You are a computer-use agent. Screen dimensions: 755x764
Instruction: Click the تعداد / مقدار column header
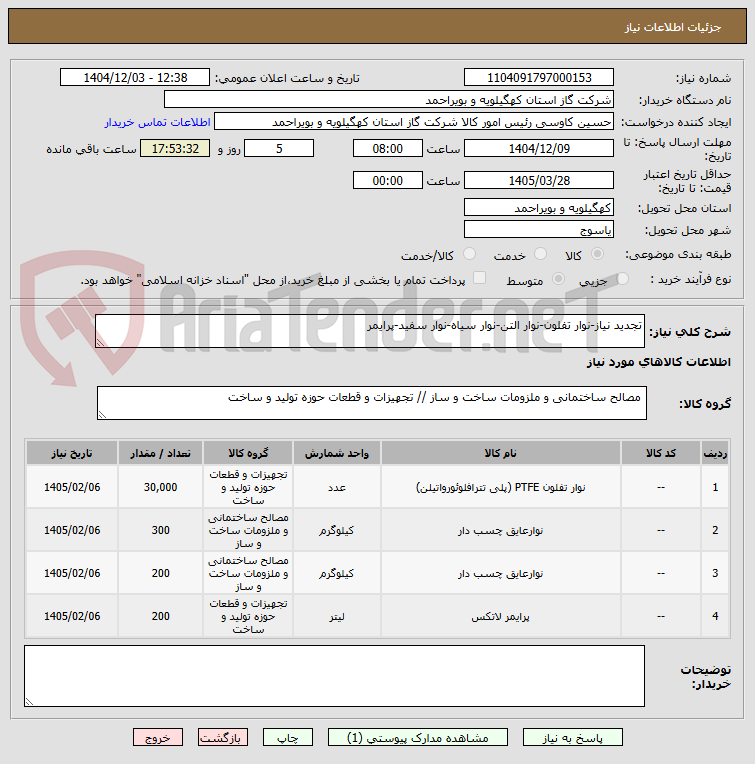tap(160, 453)
